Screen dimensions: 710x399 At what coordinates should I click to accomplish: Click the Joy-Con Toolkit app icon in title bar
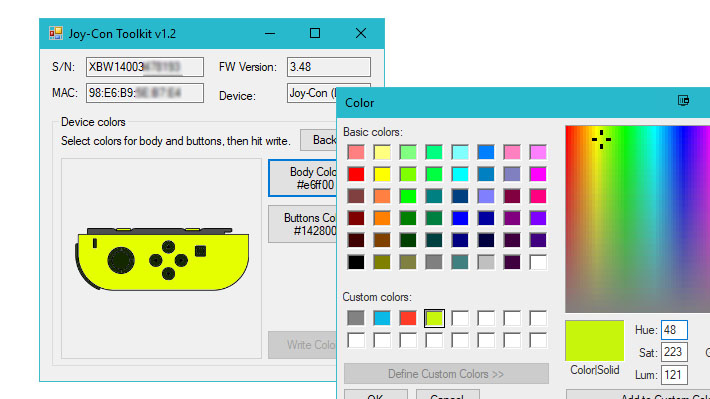click(x=56, y=34)
